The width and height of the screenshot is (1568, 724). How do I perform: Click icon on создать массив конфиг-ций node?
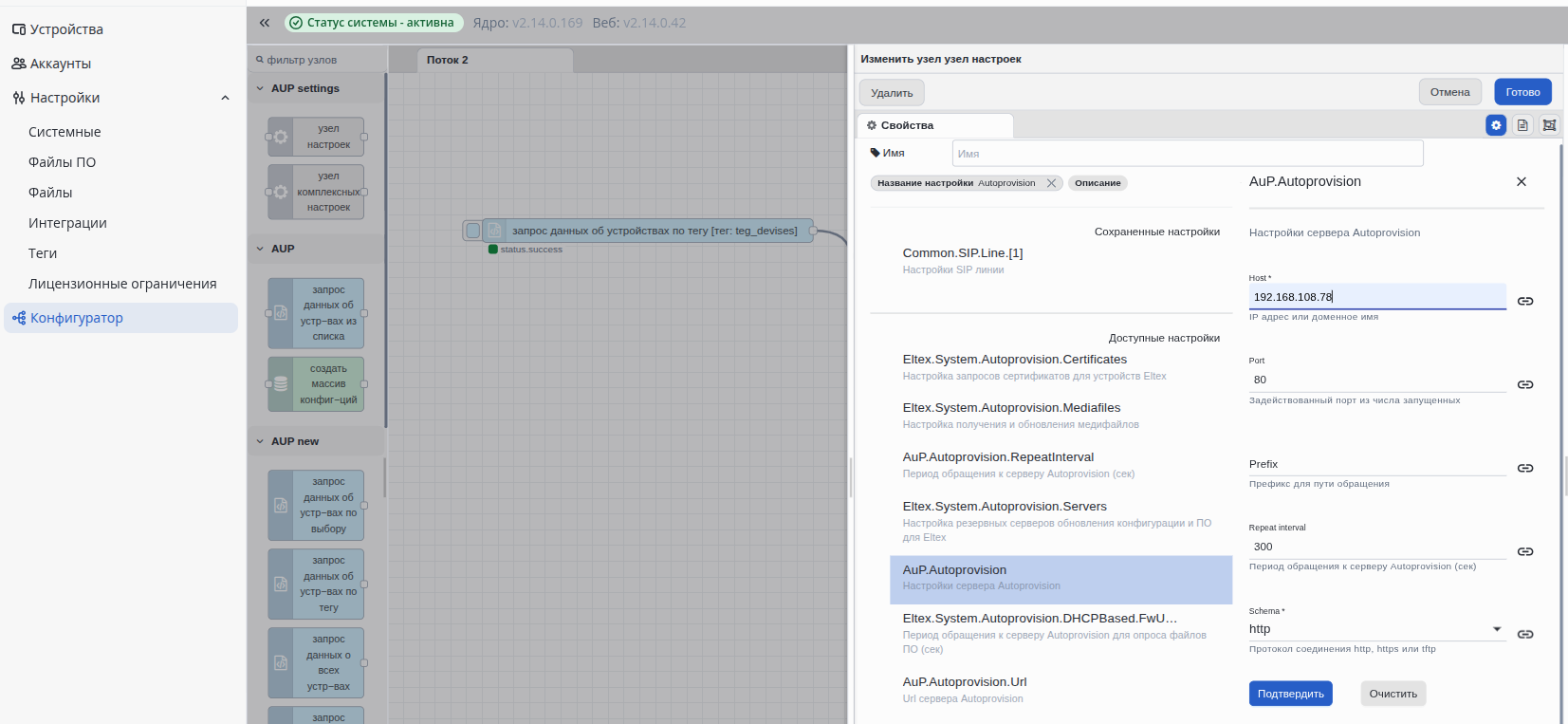click(281, 384)
